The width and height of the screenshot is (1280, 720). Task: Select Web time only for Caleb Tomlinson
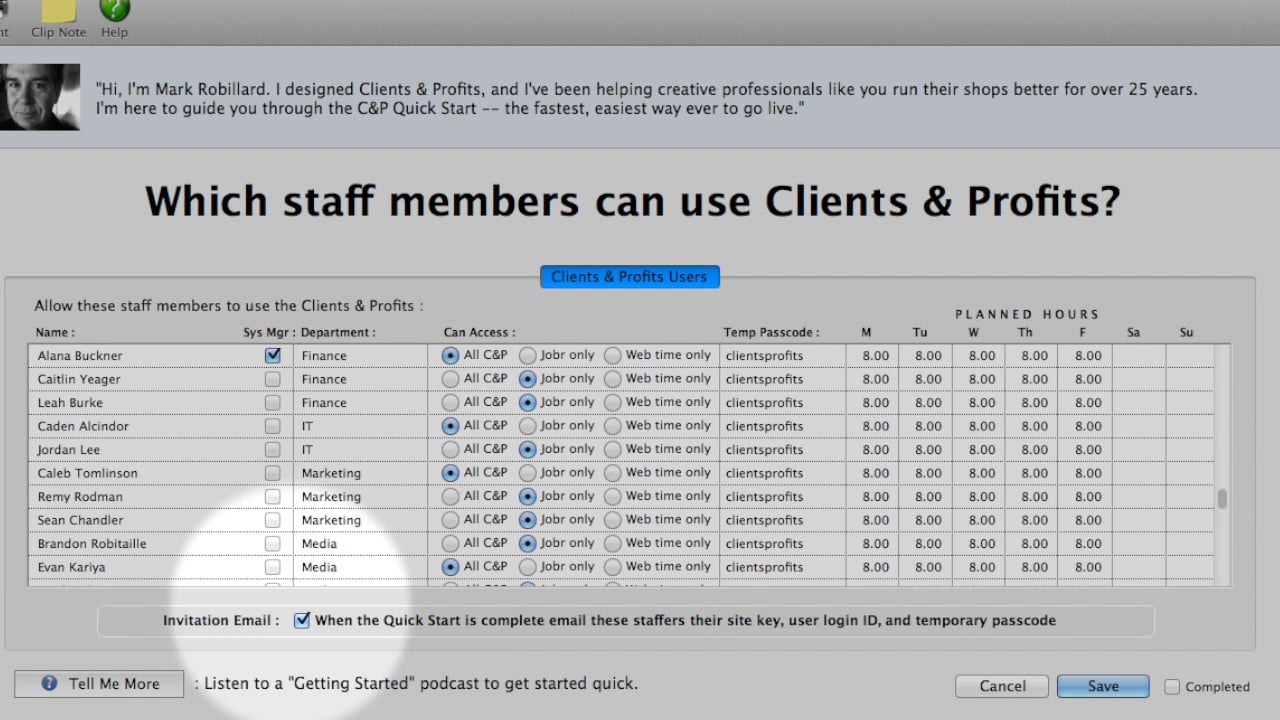[x=613, y=473]
